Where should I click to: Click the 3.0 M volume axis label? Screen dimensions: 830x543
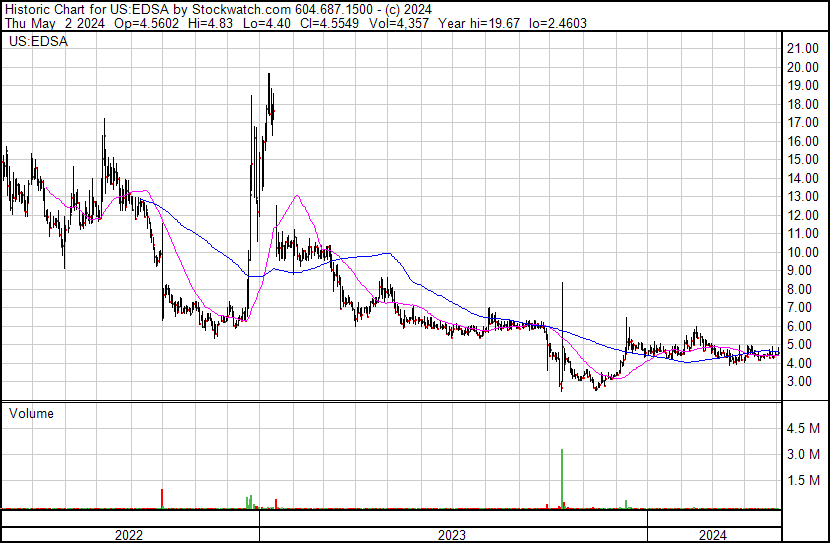[x=804, y=455]
